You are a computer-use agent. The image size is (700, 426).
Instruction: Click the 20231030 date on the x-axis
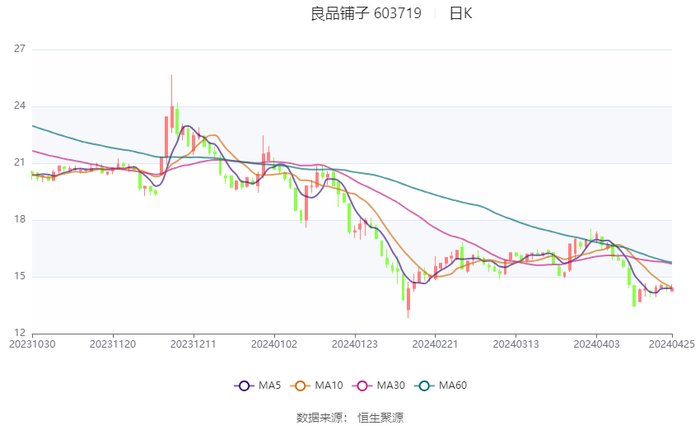pyautogui.click(x=32, y=343)
